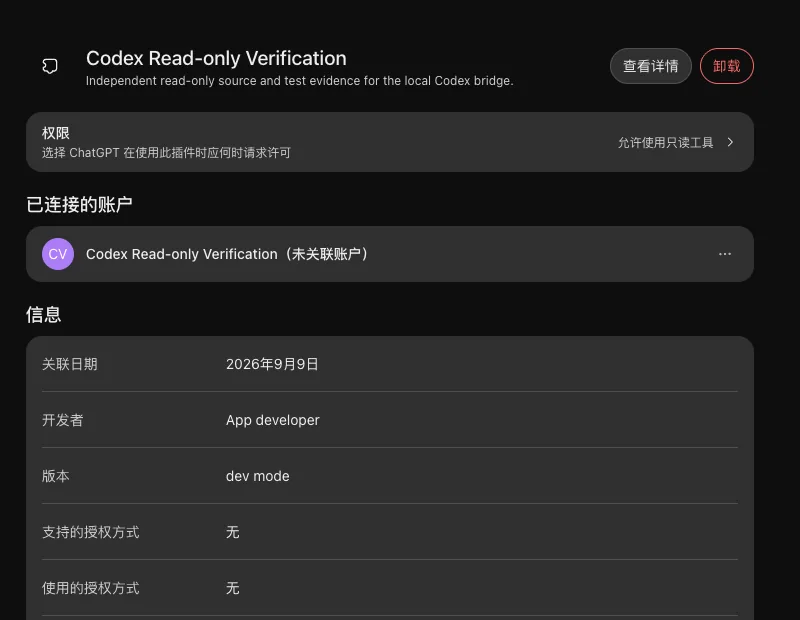Click the 已连接的账户 section heading

pyautogui.click(x=79, y=205)
